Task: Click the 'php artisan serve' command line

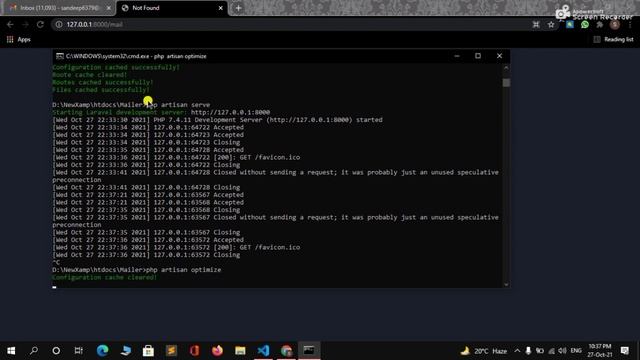Action: coord(131,105)
